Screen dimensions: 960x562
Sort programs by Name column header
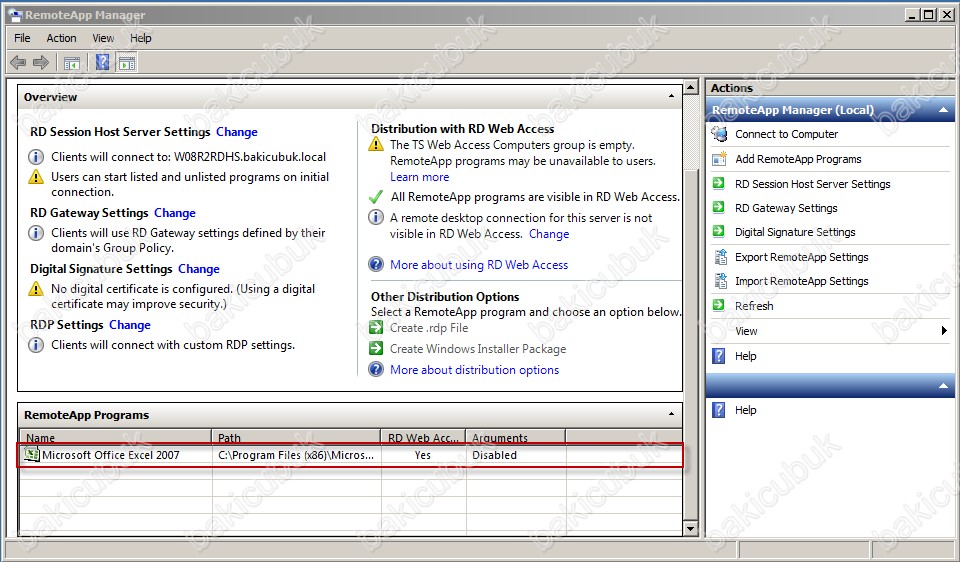point(116,437)
